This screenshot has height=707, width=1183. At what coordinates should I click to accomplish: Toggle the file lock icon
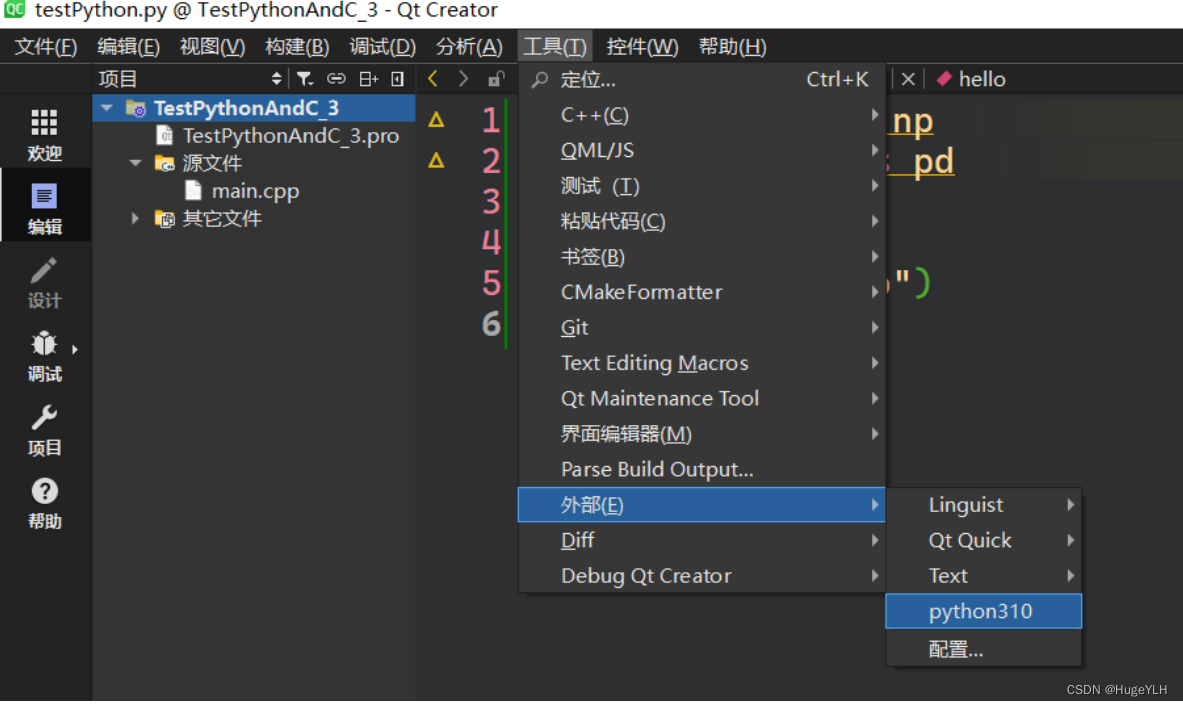click(496, 78)
